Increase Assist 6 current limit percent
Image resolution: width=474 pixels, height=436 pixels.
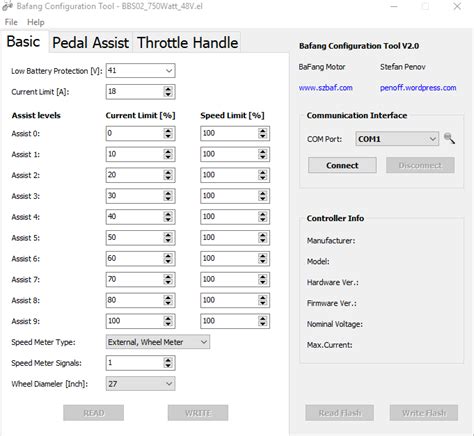[168, 256]
